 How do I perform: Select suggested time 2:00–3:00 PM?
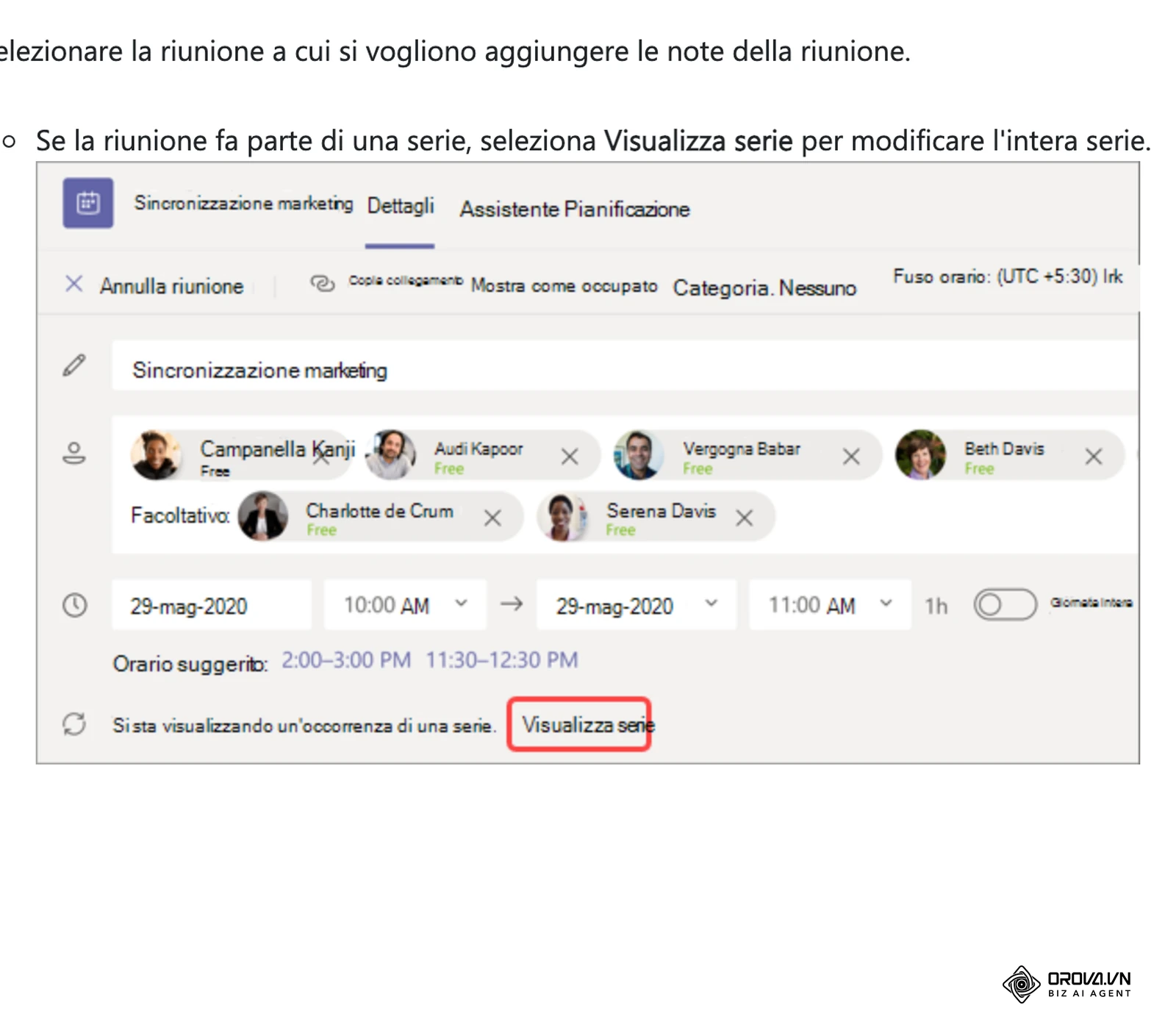tap(346, 660)
